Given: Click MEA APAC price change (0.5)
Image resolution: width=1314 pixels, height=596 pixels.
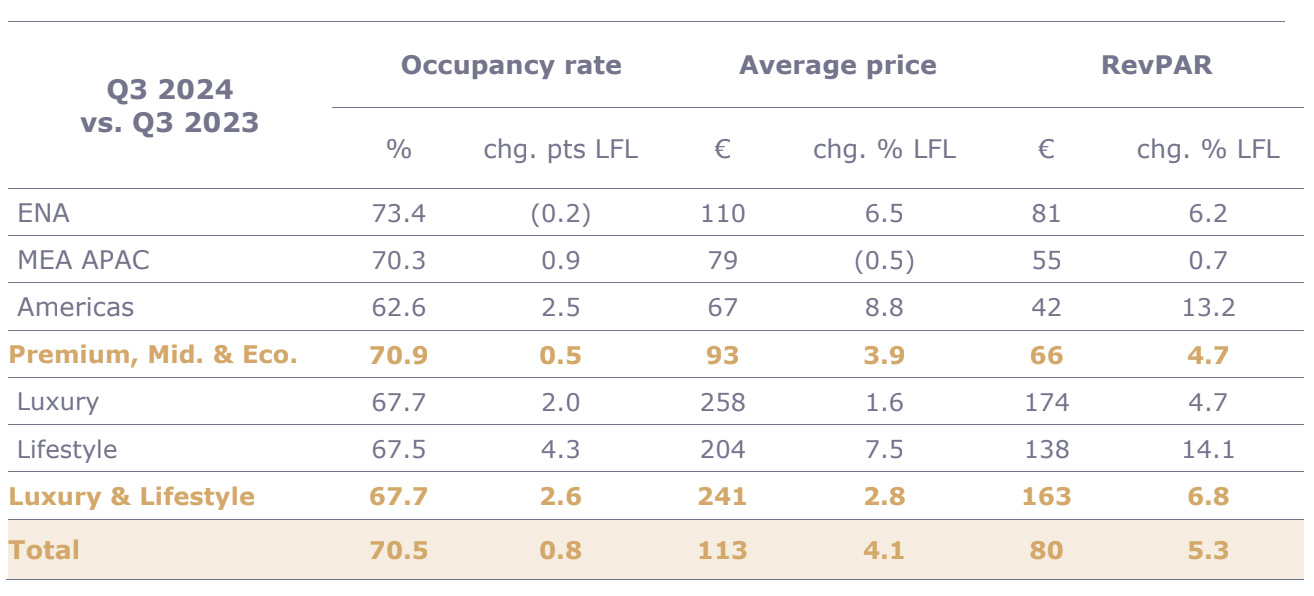Looking at the screenshot, I should (884, 260).
